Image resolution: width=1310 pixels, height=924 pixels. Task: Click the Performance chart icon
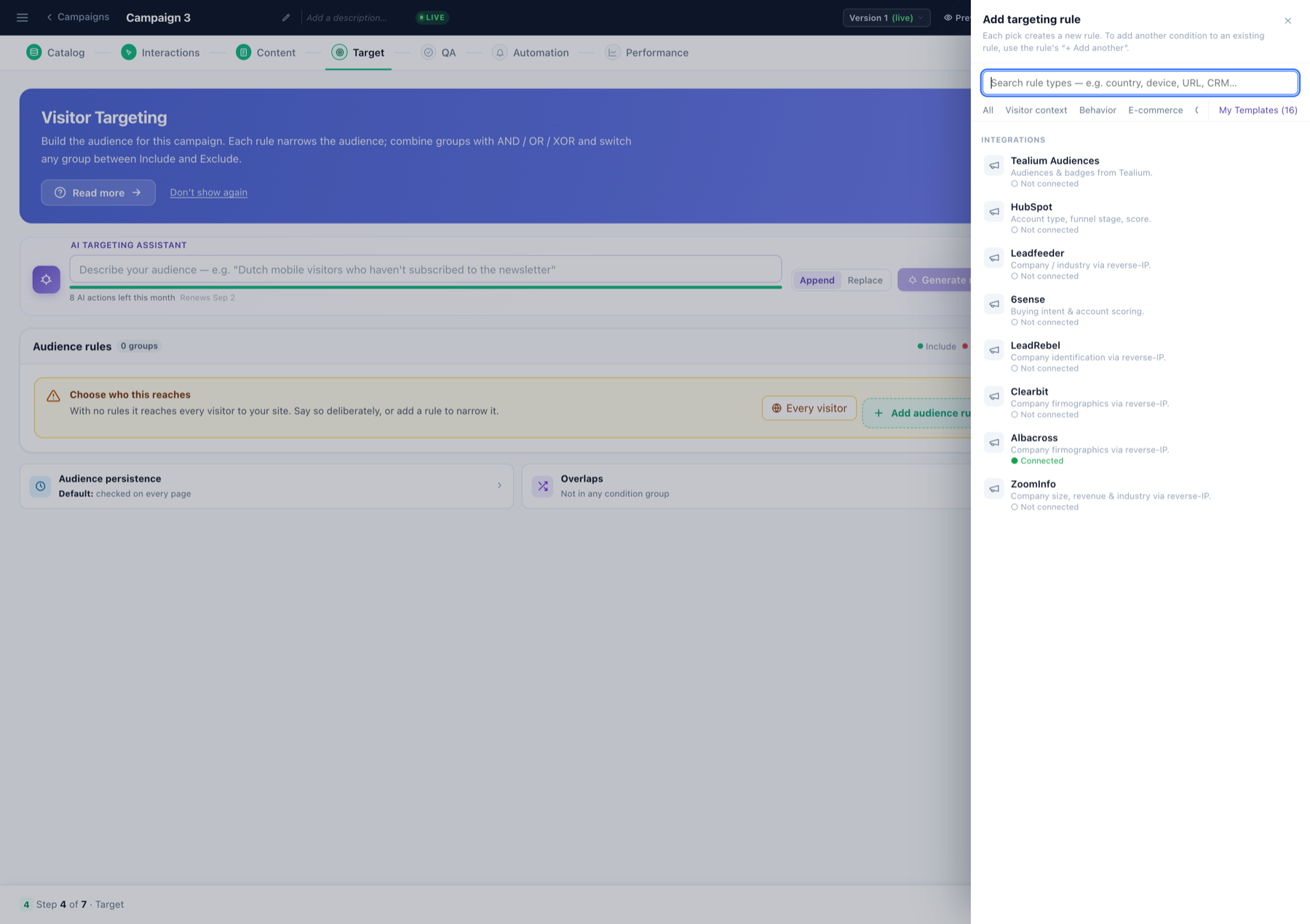click(x=613, y=52)
